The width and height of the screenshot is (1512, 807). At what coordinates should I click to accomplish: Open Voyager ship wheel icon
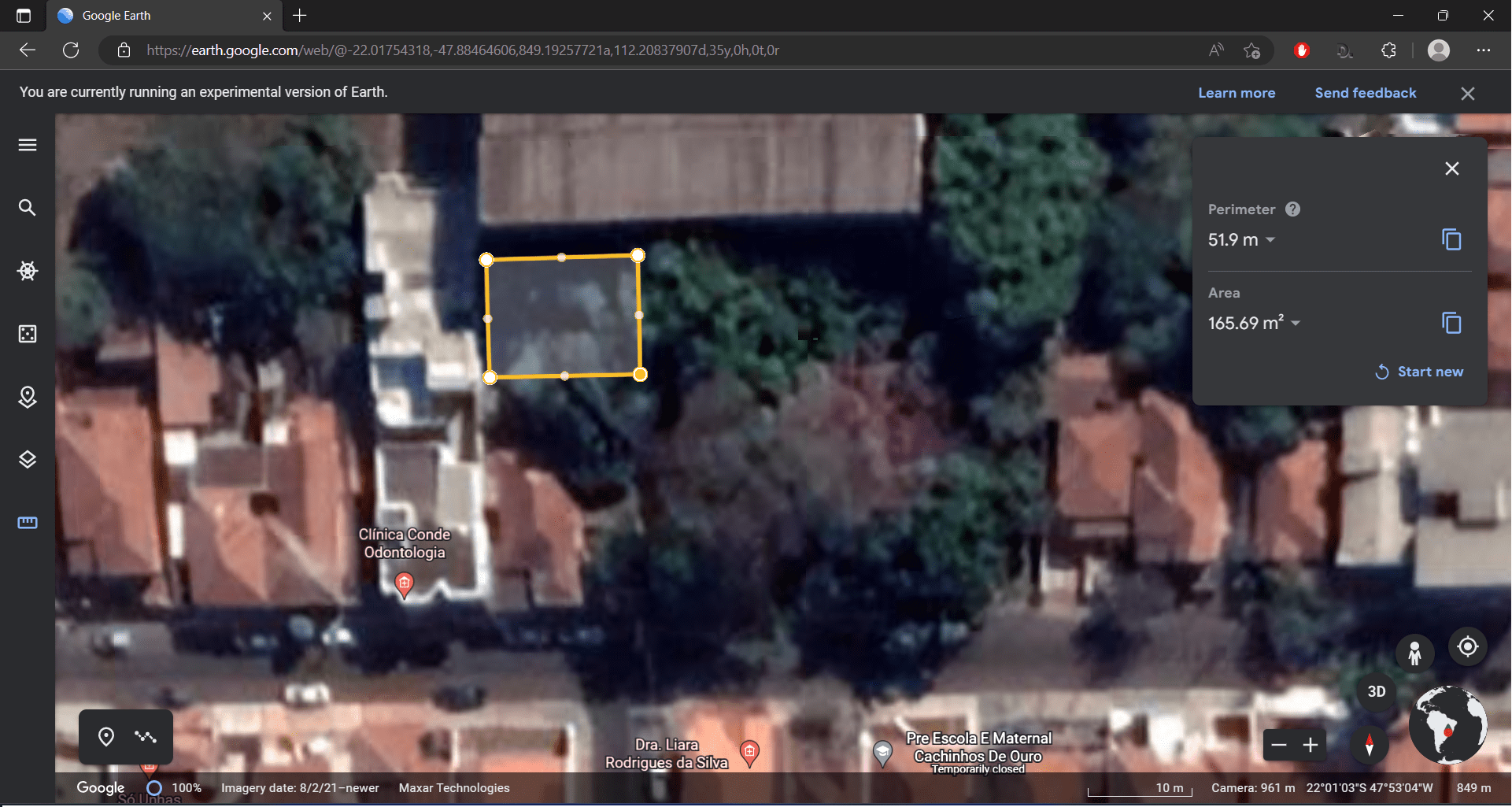tap(28, 271)
